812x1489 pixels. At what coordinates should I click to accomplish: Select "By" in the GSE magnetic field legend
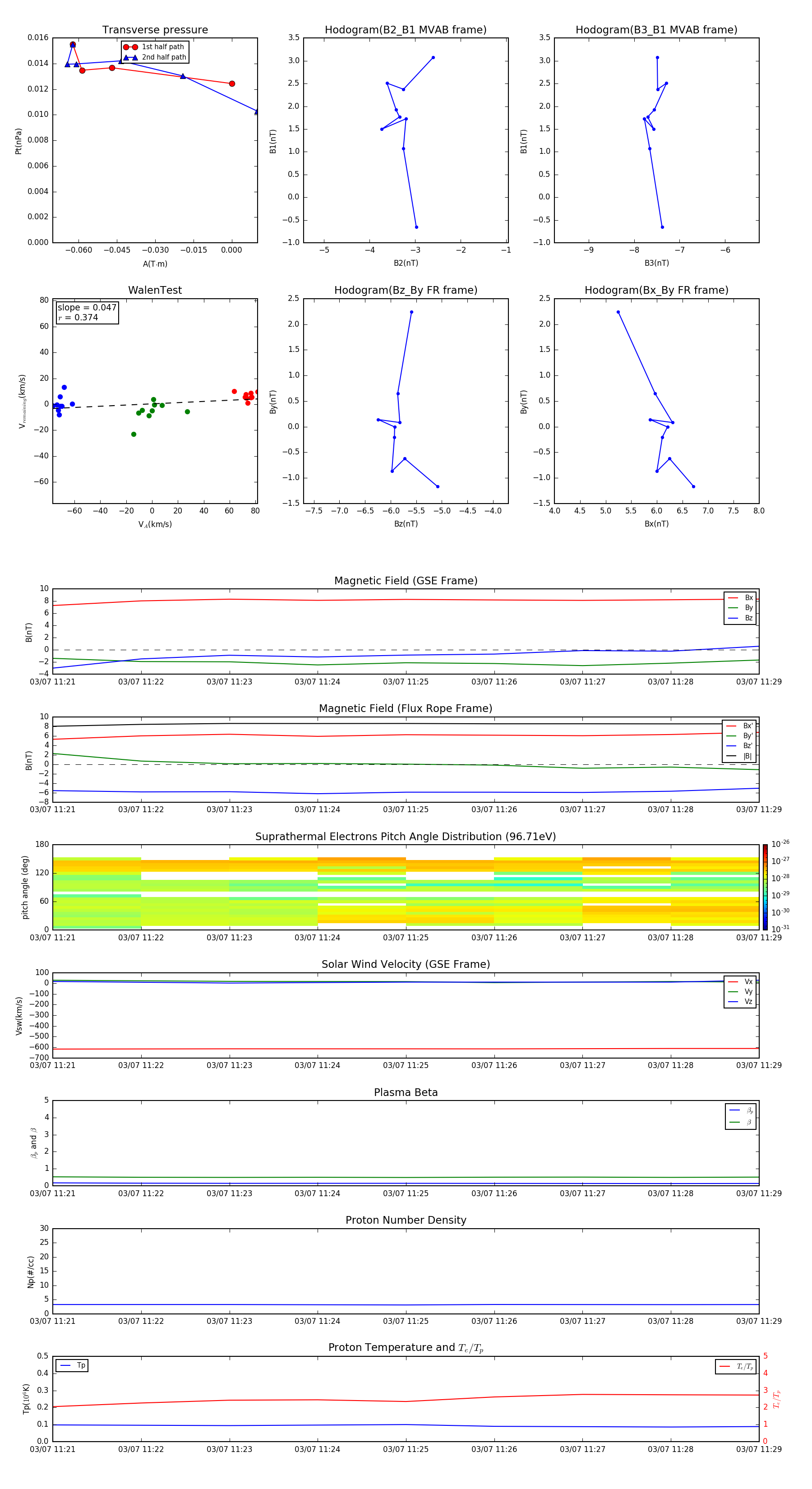(740, 607)
